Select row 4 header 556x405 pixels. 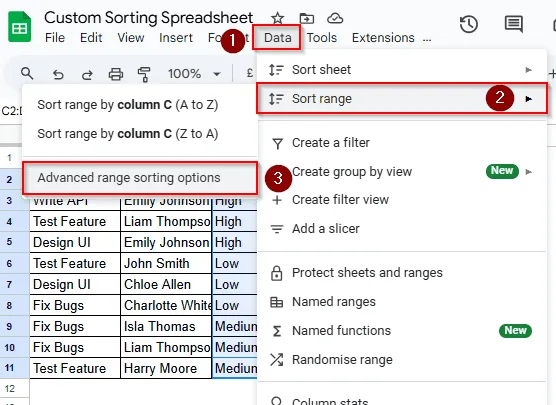click(15, 222)
